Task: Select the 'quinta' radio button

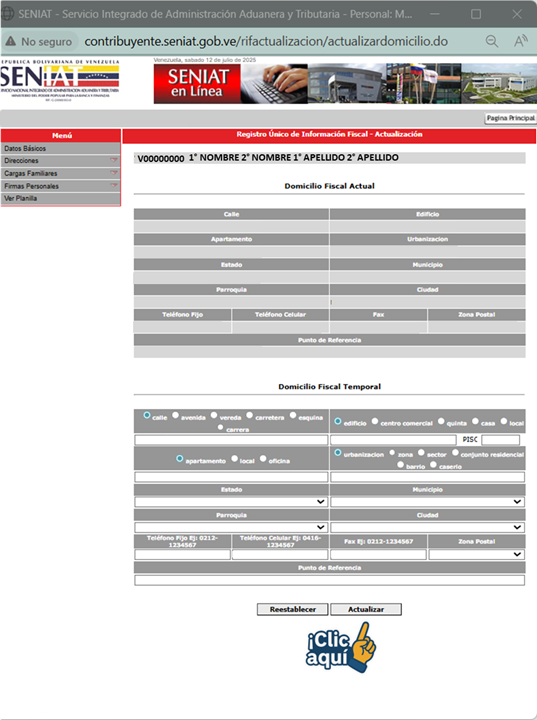Action: 441,421
